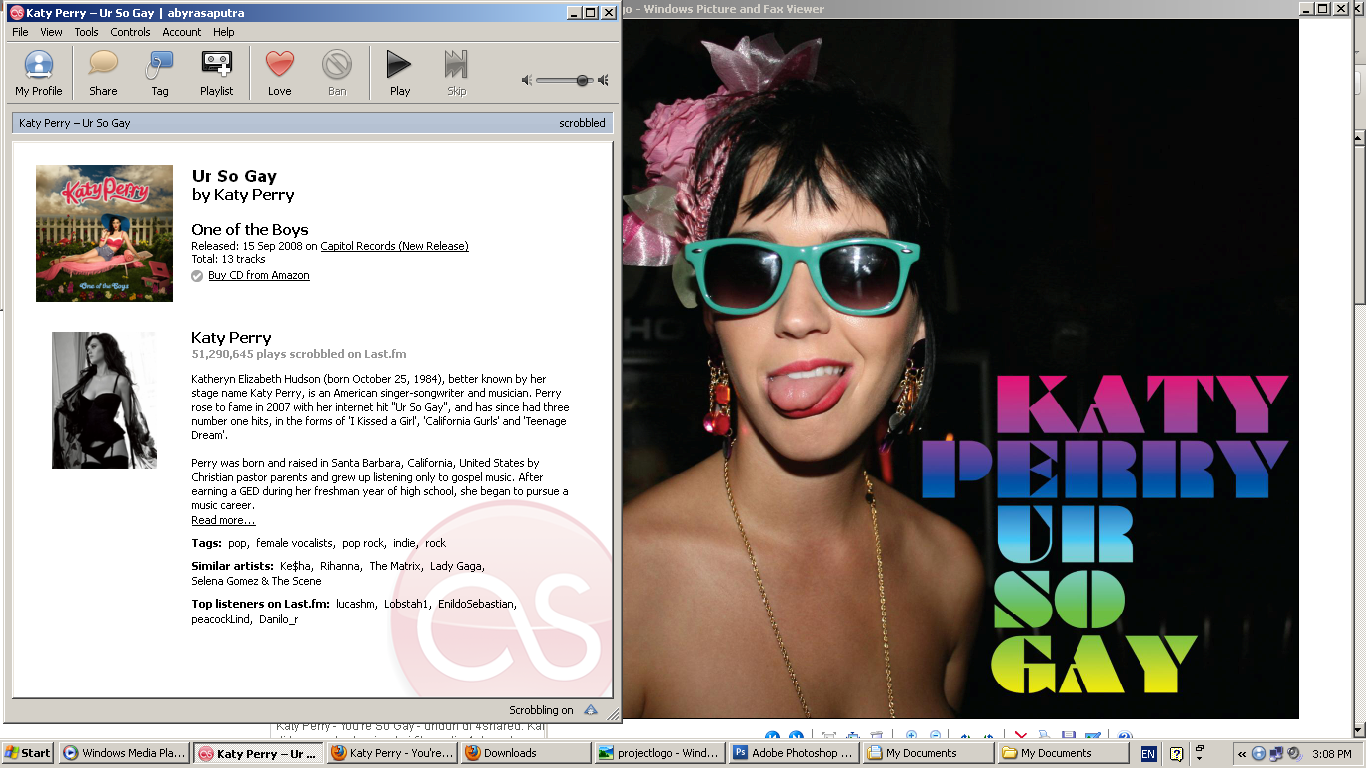
Task: Click Read more… under artist biography
Action: [223, 520]
